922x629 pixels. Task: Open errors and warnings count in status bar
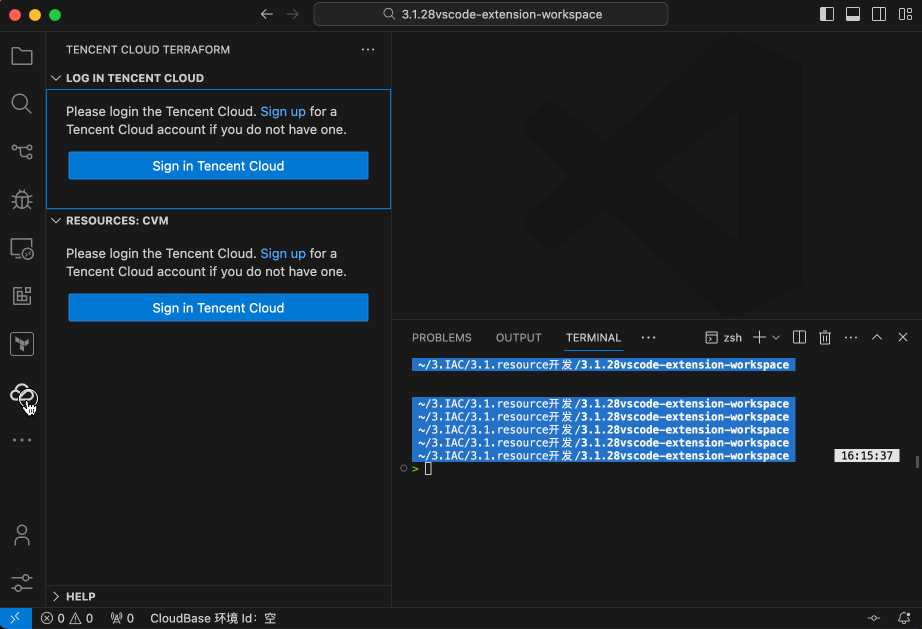point(66,618)
